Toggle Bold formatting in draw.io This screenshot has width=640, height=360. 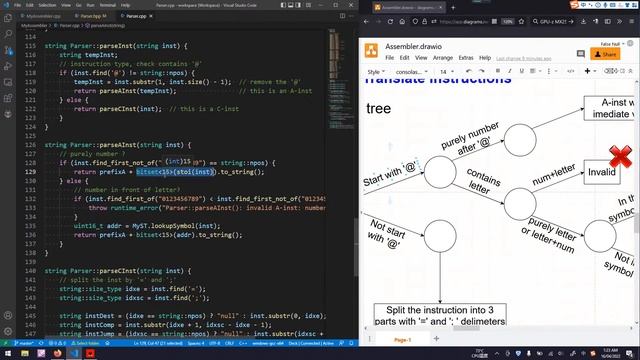pos(498,71)
